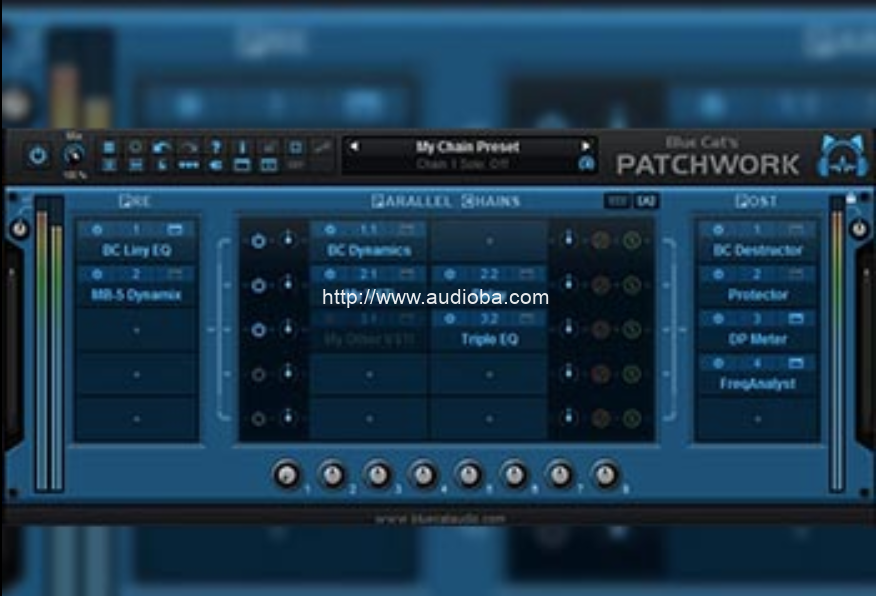This screenshot has width=876, height=596.
Task: Open the FreqAnalyst plugin slot menu
Action: pos(758,384)
